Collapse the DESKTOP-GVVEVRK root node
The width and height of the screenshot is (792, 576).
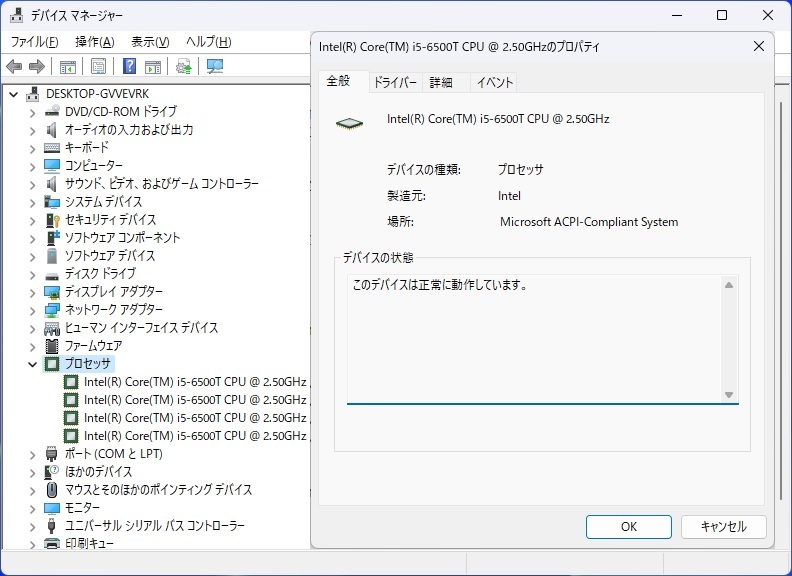click(x=14, y=94)
